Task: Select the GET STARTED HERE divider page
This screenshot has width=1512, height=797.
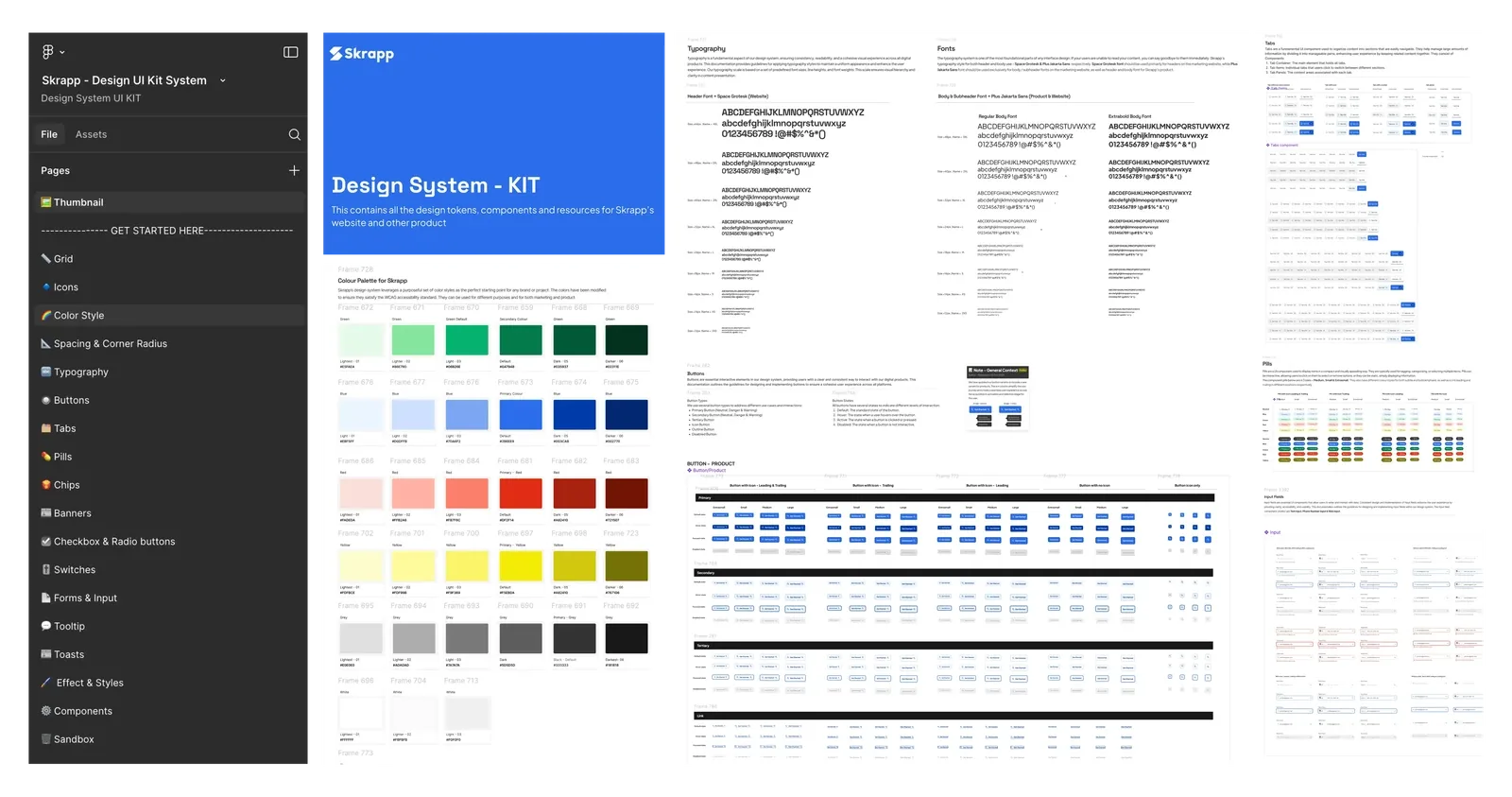Action: (x=169, y=231)
